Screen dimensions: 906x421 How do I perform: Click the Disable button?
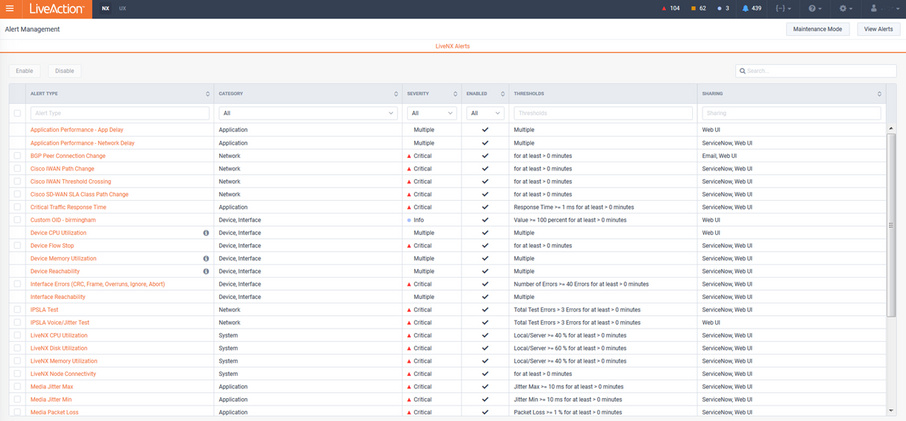[x=65, y=71]
